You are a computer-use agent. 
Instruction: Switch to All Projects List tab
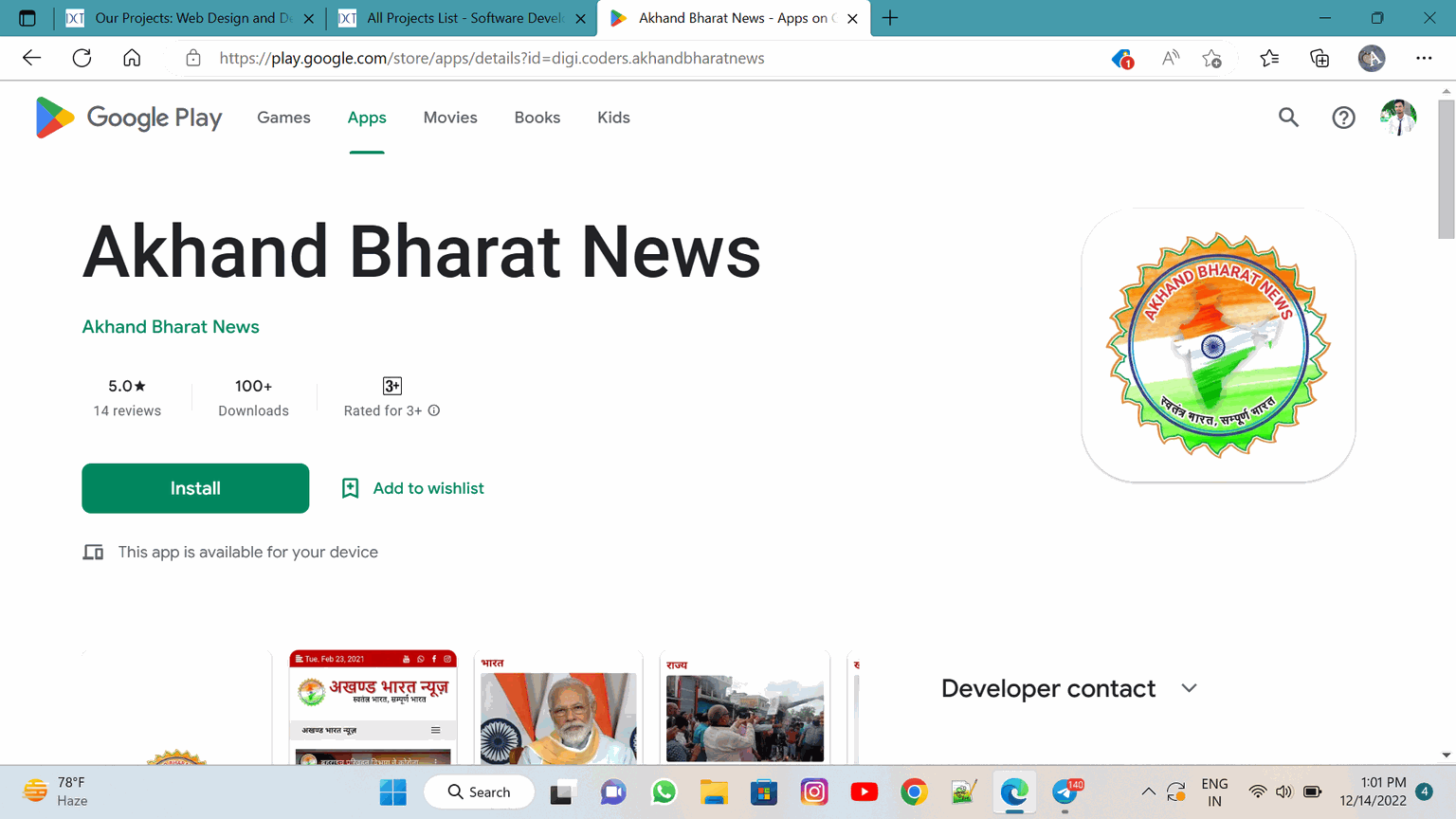point(463,18)
